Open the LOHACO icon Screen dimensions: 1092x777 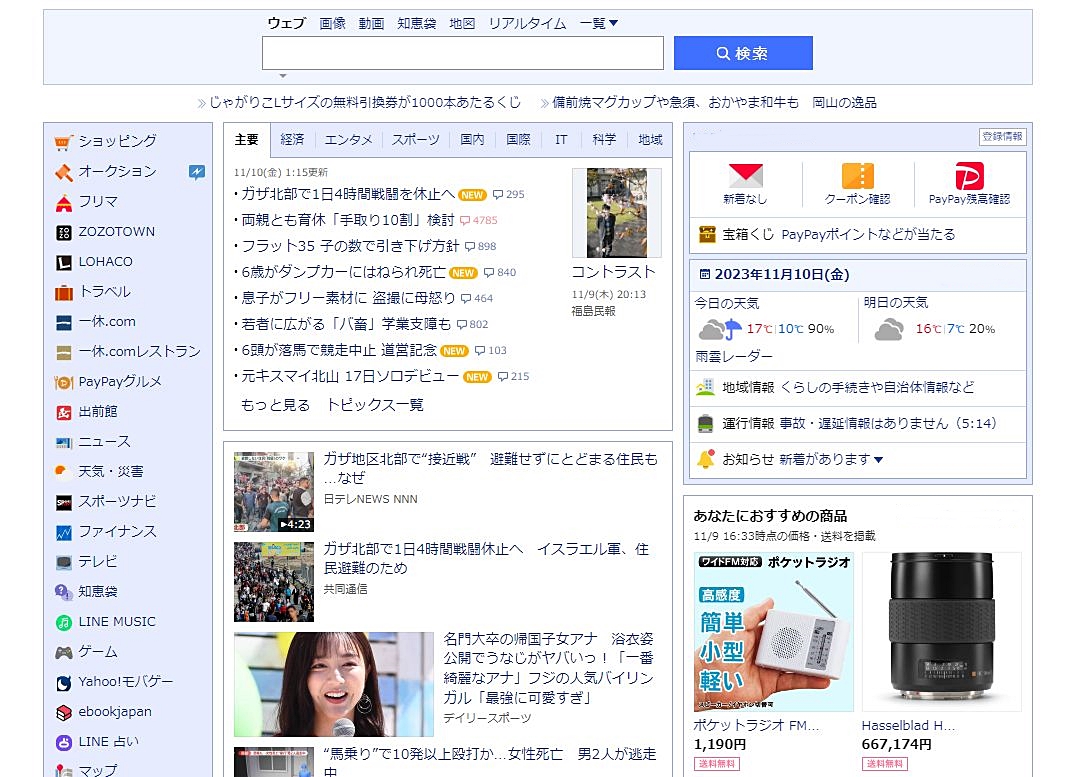[63, 262]
